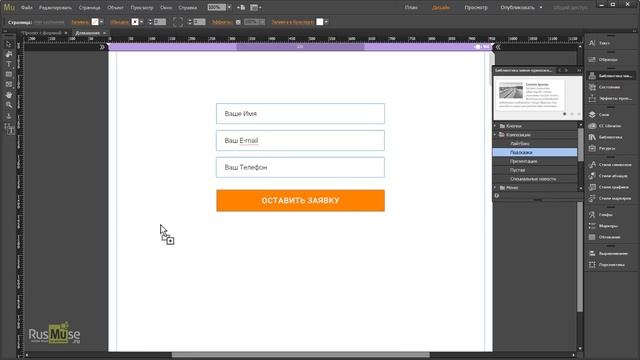Select the Text tool in the left toolbar
The image size is (640, 360).
pyautogui.click(x=9, y=64)
